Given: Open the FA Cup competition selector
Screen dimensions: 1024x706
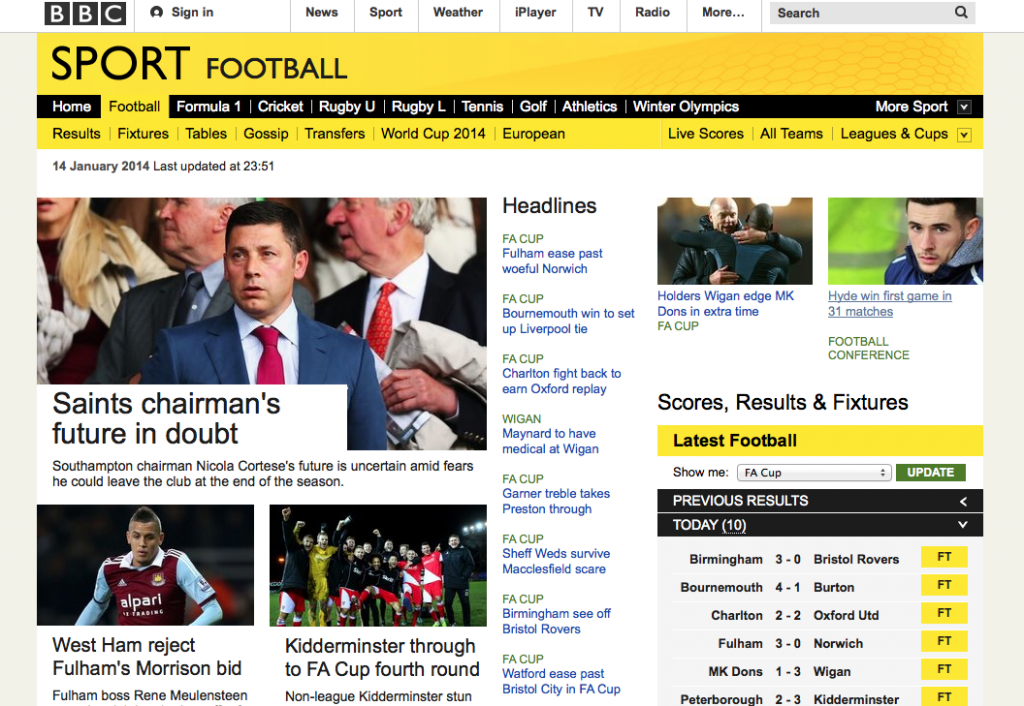Looking at the screenshot, I should coord(812,472).
